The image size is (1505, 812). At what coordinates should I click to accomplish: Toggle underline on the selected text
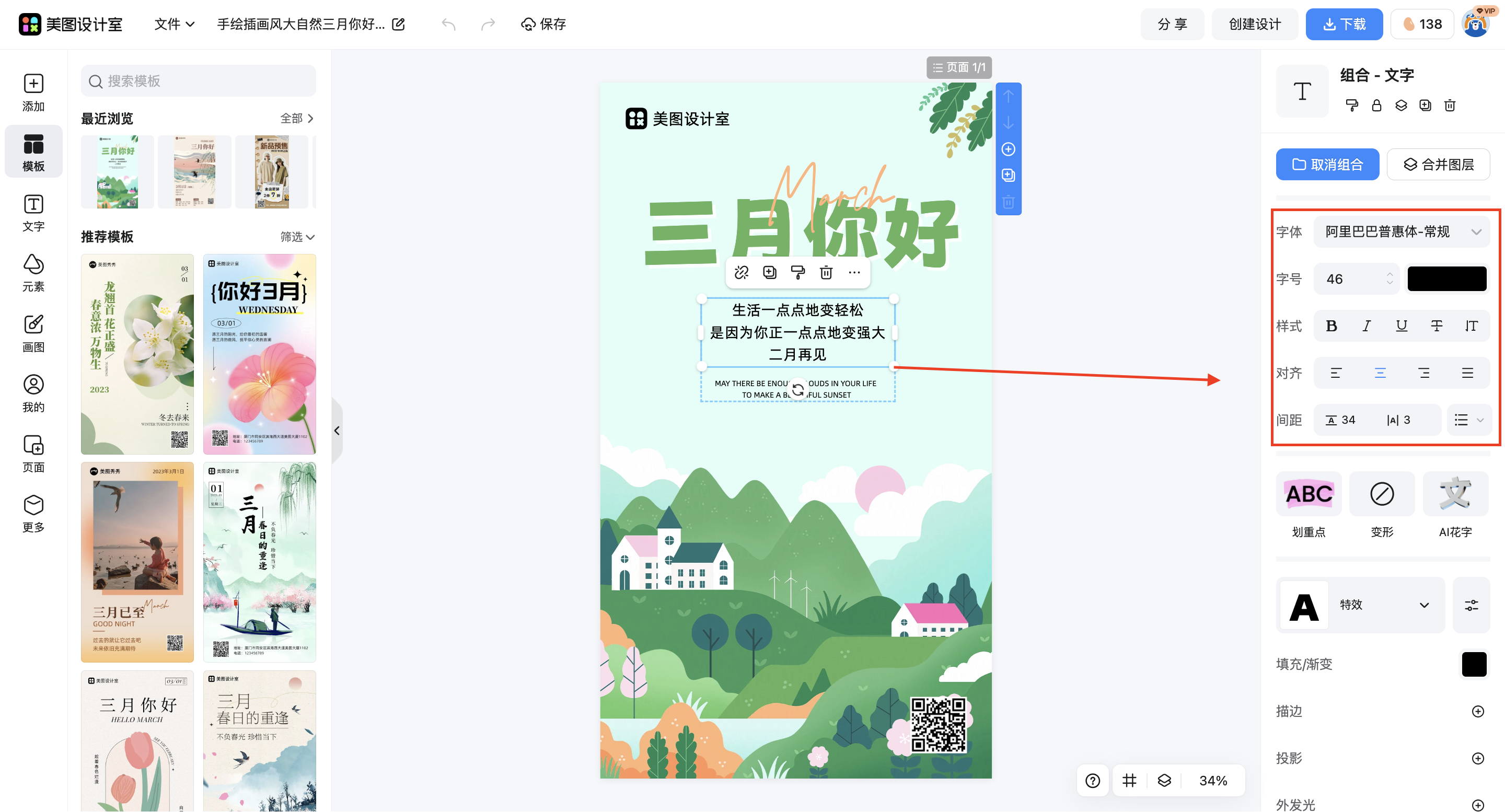[1402, 326]
